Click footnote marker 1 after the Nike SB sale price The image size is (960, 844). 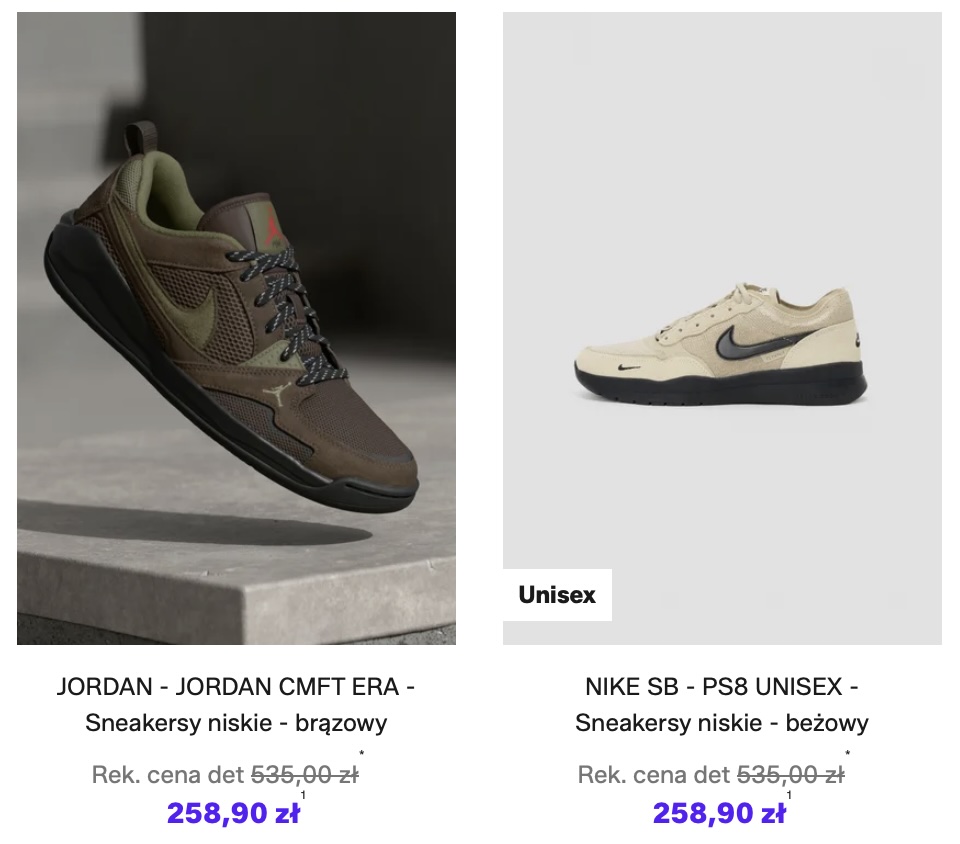(x=789, y=796)
